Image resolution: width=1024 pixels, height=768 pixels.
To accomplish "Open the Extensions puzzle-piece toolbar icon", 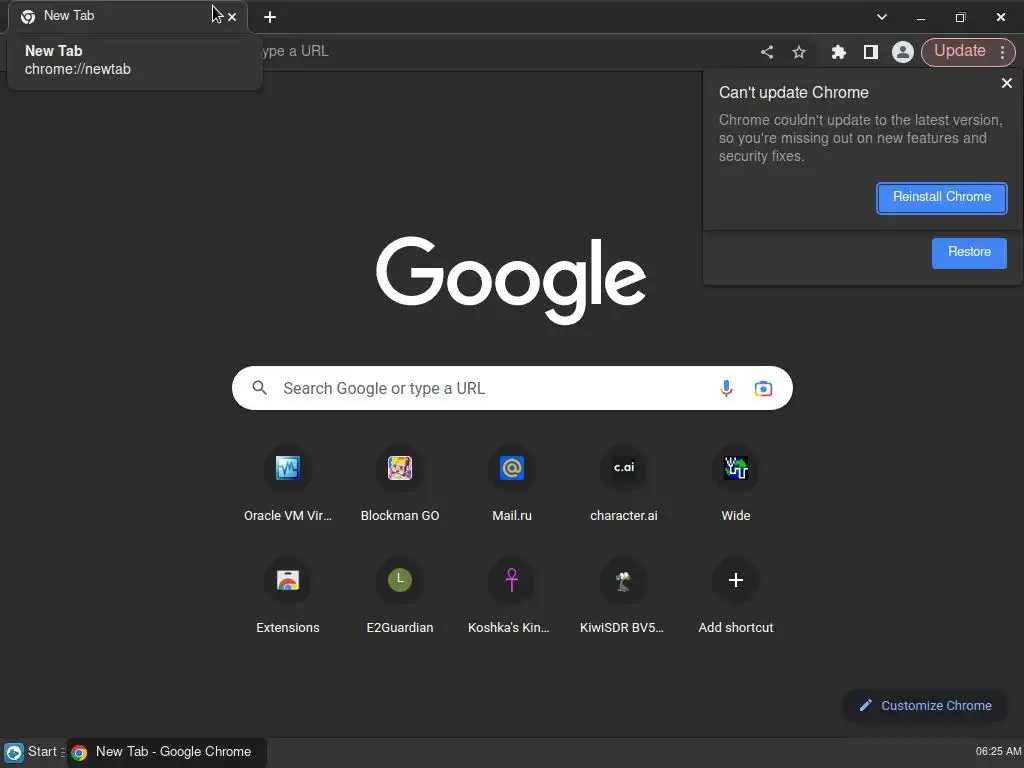I will 839,52.
